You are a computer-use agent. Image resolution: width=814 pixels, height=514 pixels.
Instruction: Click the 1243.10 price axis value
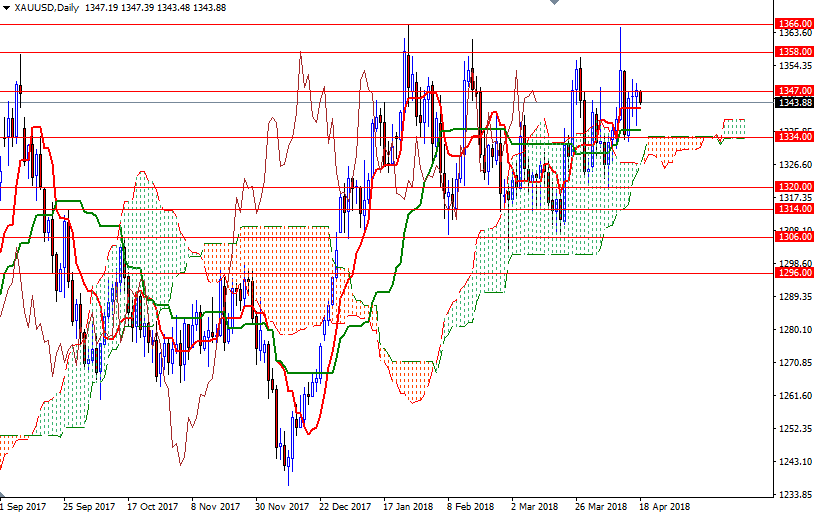point(795,462)
